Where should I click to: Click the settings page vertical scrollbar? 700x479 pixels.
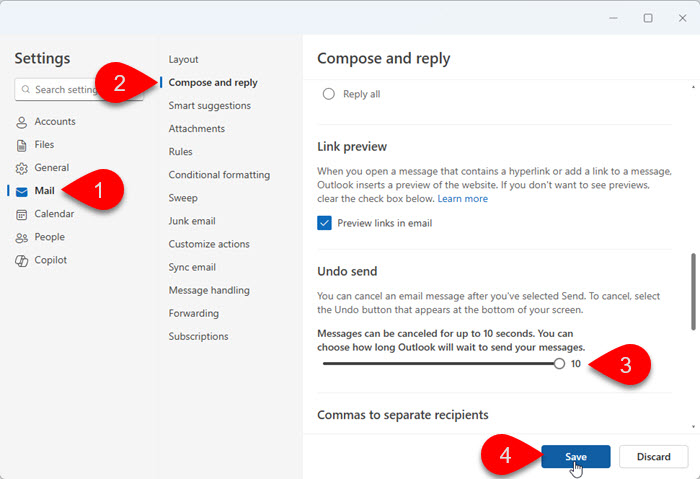tap(693, 290)
